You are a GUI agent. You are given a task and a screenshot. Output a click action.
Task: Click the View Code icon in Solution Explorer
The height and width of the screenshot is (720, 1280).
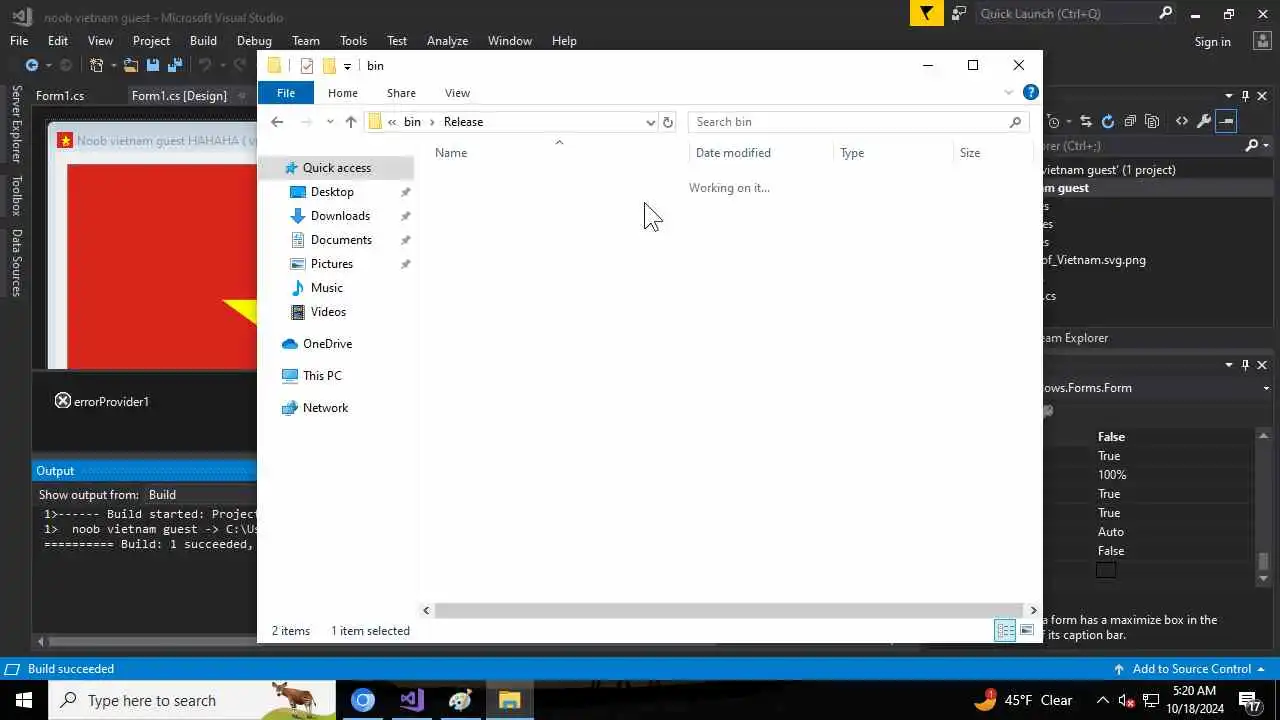point(1182,121)
